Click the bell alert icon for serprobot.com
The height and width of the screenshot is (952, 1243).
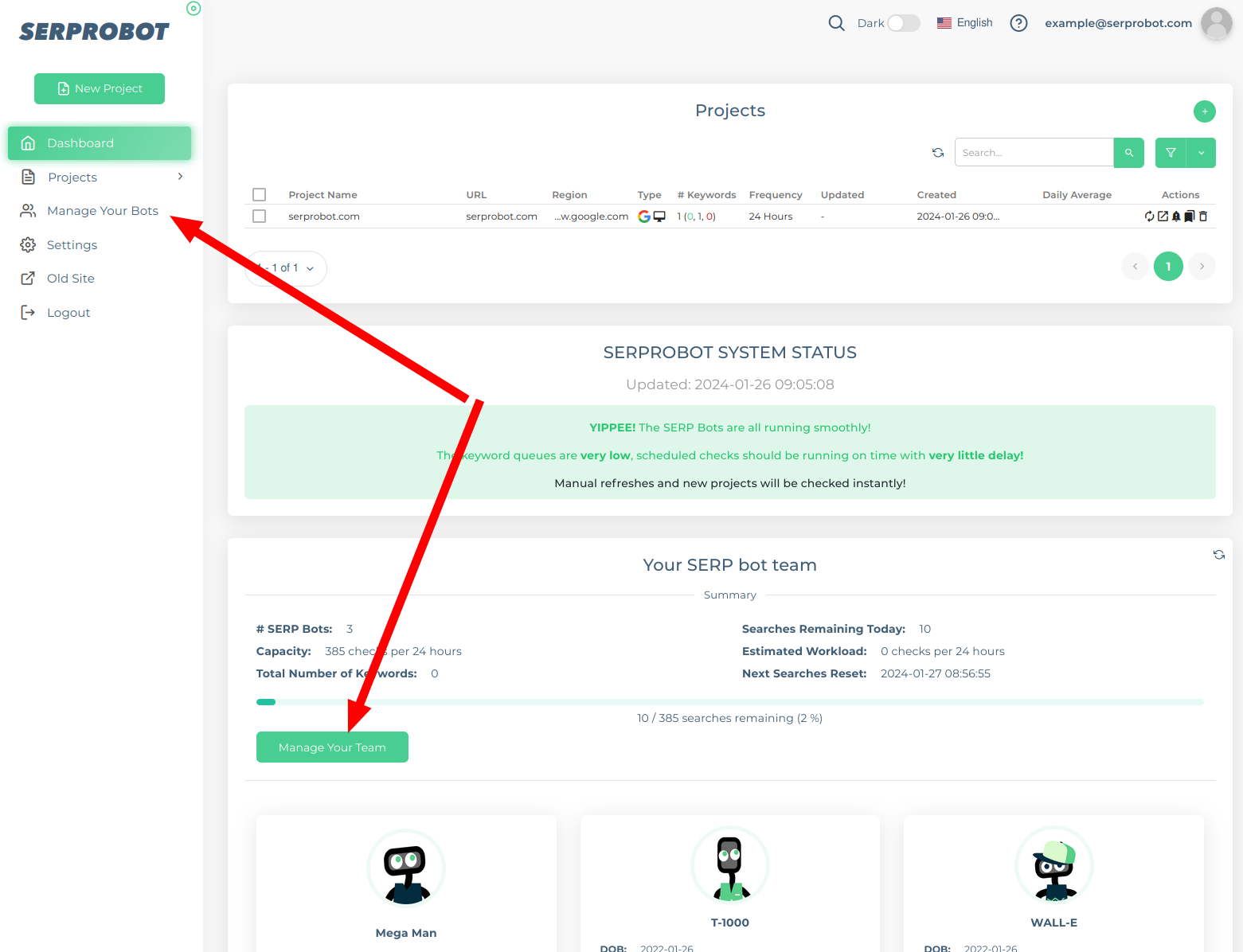coord(1176,217)
